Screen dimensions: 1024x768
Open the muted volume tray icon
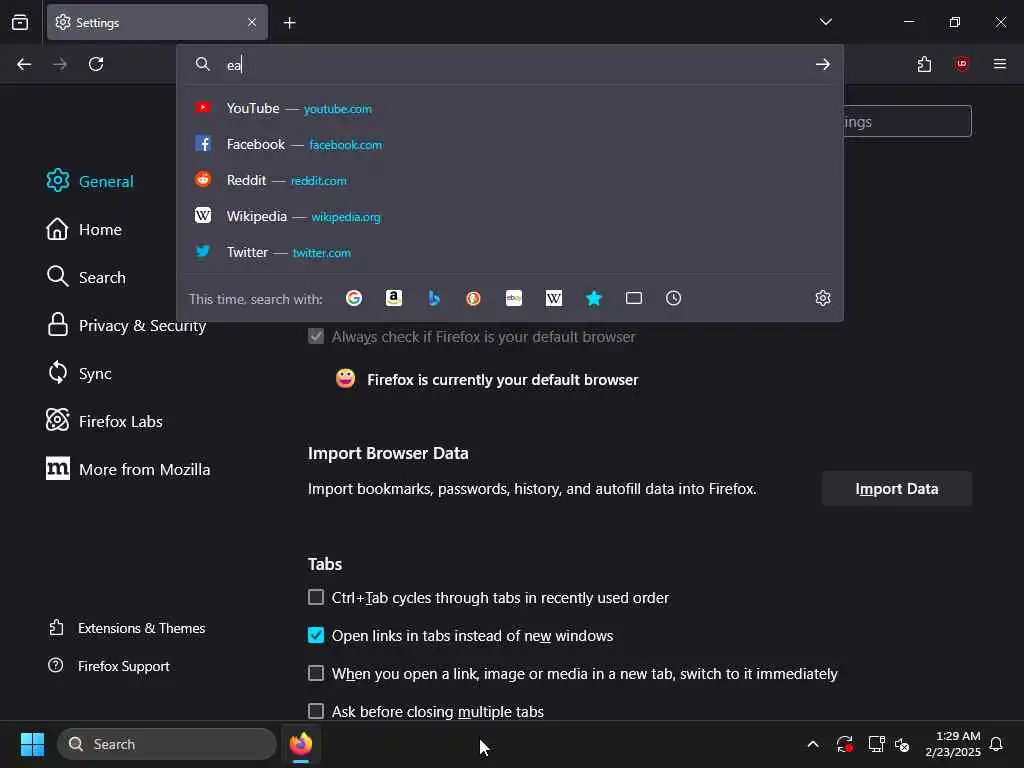[903, 744]
